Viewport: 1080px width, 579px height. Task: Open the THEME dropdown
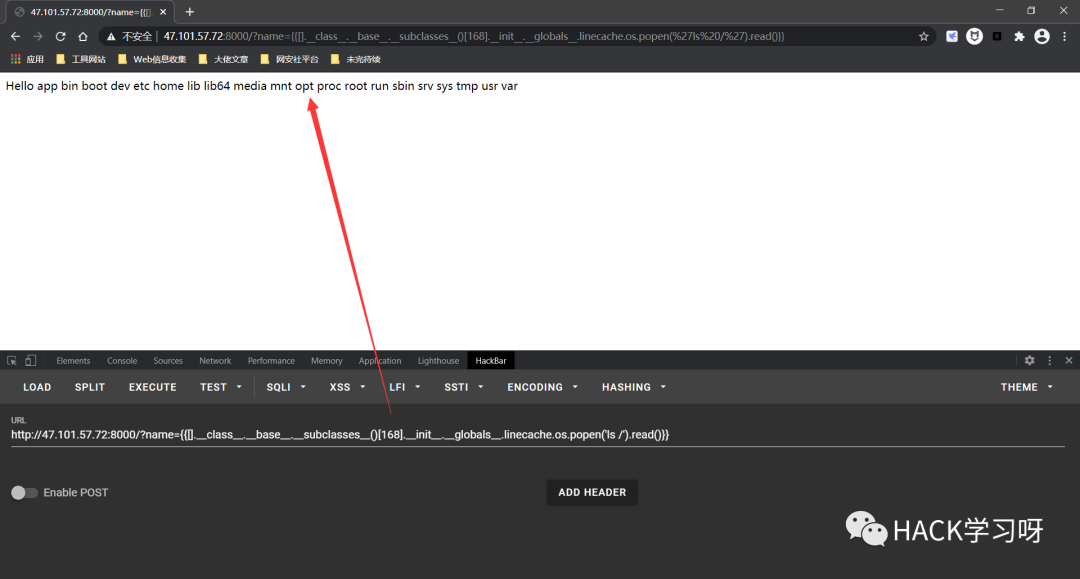1026,387
